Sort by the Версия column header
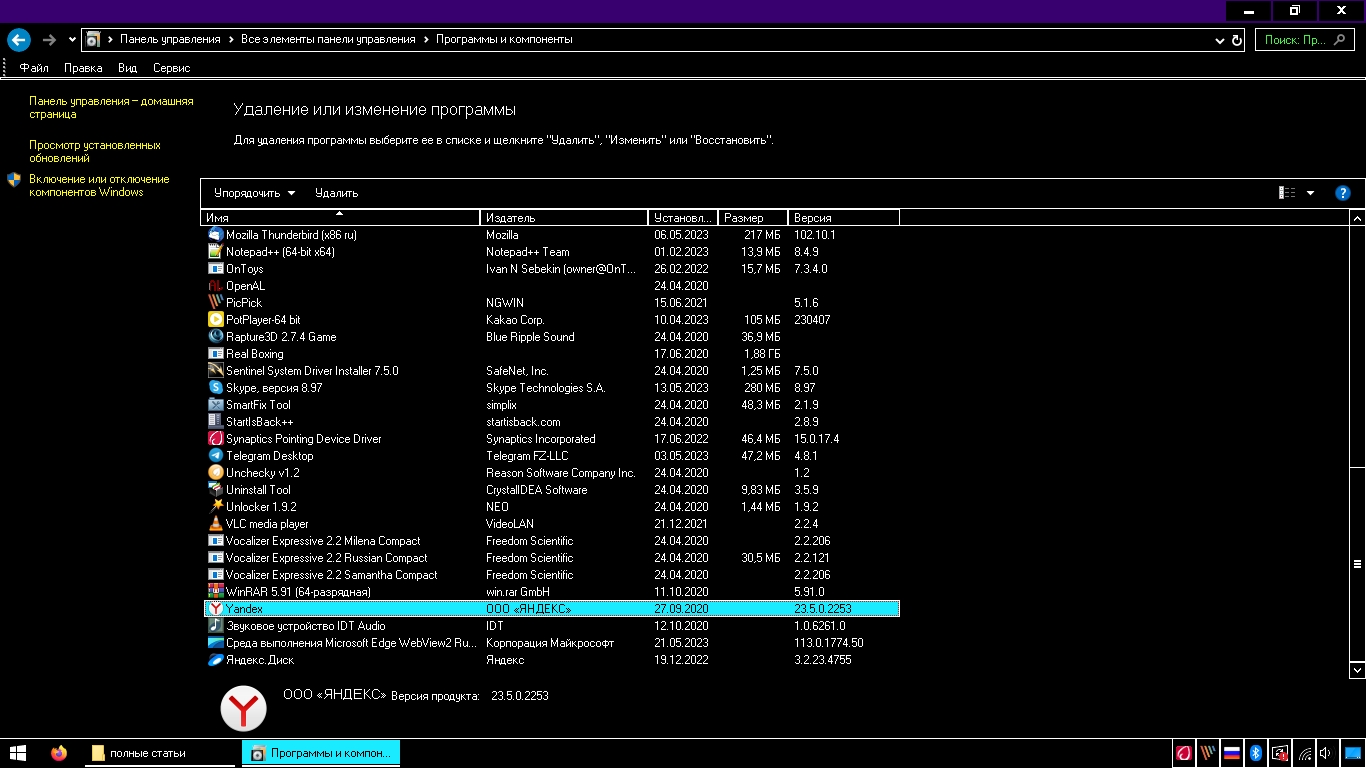1366x768 pixels. pos(844,217)
